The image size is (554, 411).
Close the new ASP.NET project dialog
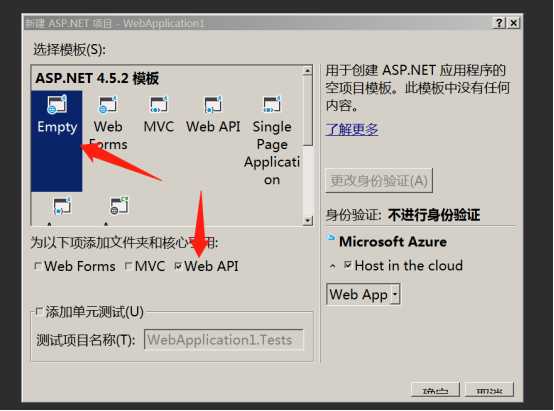pos(514,23)
